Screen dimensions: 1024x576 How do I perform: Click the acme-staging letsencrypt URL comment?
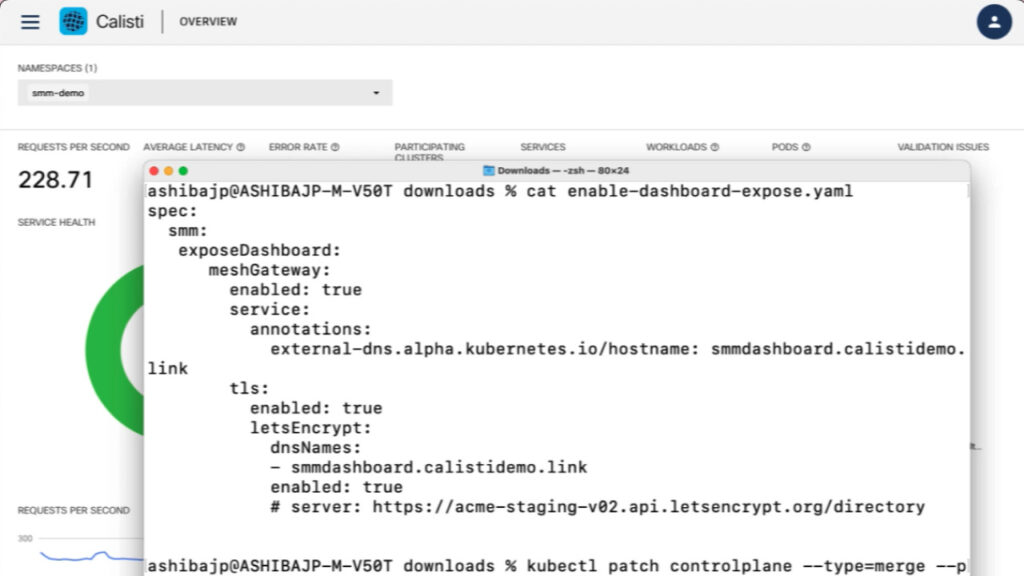pyautogui.click(x=597, y=507)
